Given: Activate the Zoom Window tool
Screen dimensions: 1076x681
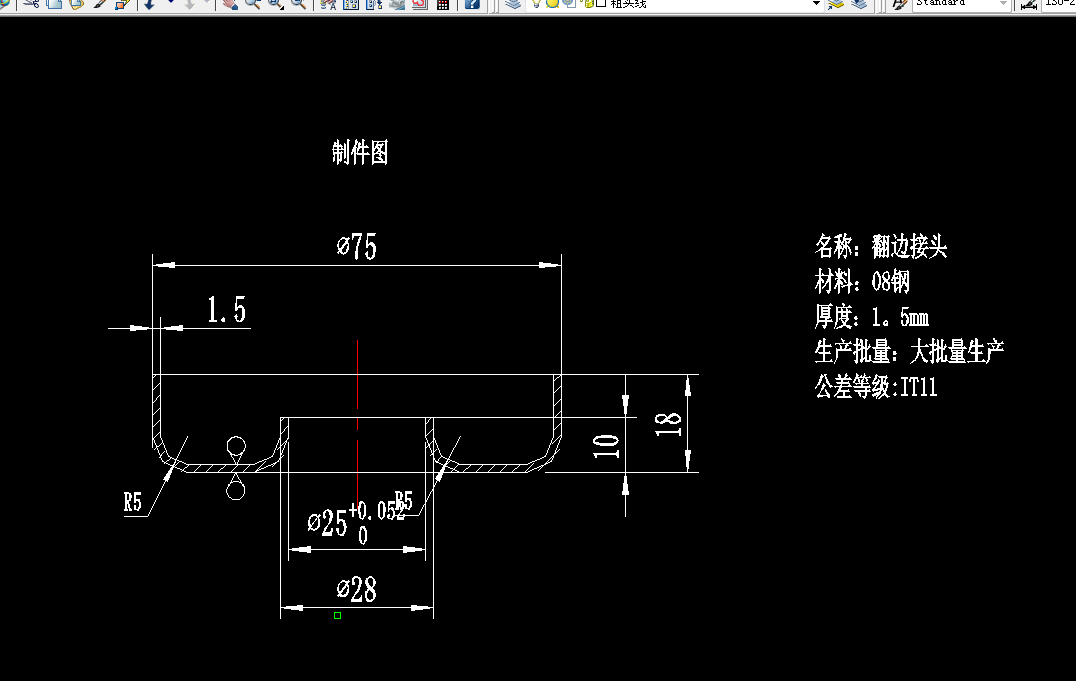Looking at the screenshot, I should tap(274, 5).
